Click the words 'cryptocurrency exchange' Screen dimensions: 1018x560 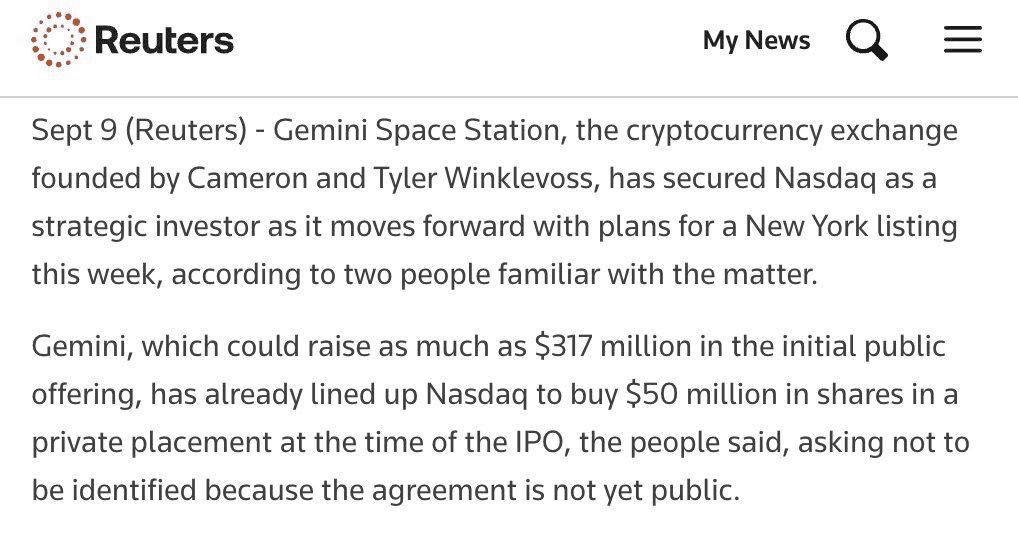point(791,130)
